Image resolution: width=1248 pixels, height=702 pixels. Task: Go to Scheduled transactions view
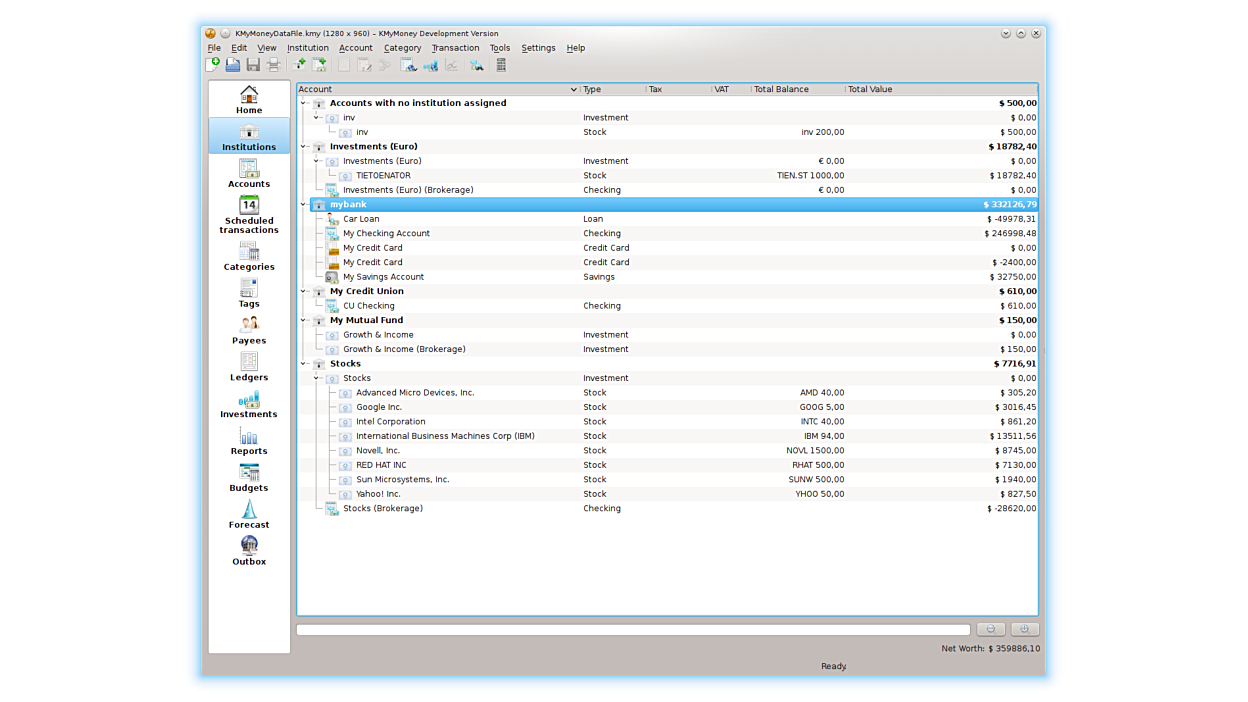pyautogui.click(x=249, y=215)
